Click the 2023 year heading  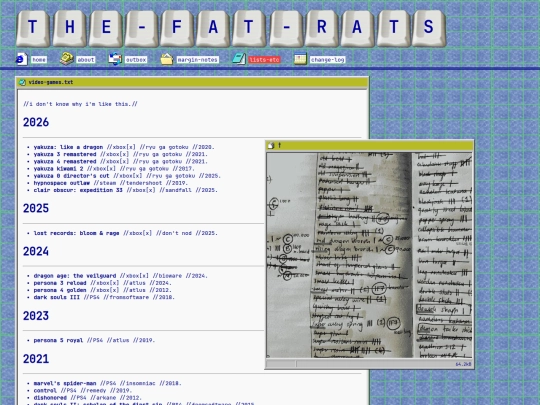tap(36, 316)
